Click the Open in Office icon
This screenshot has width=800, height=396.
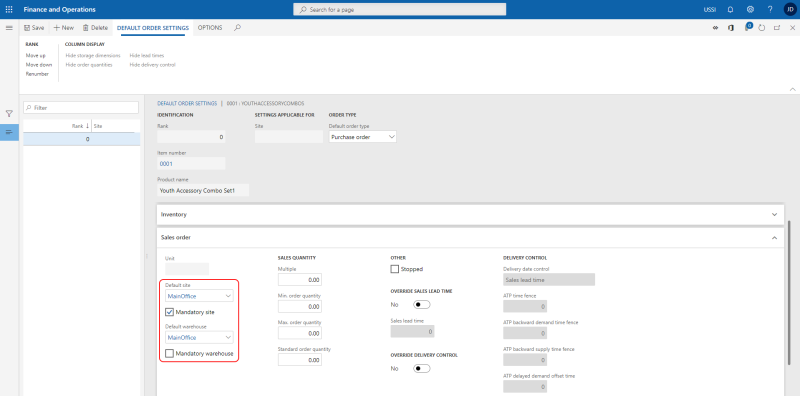[x=731, y=28]
